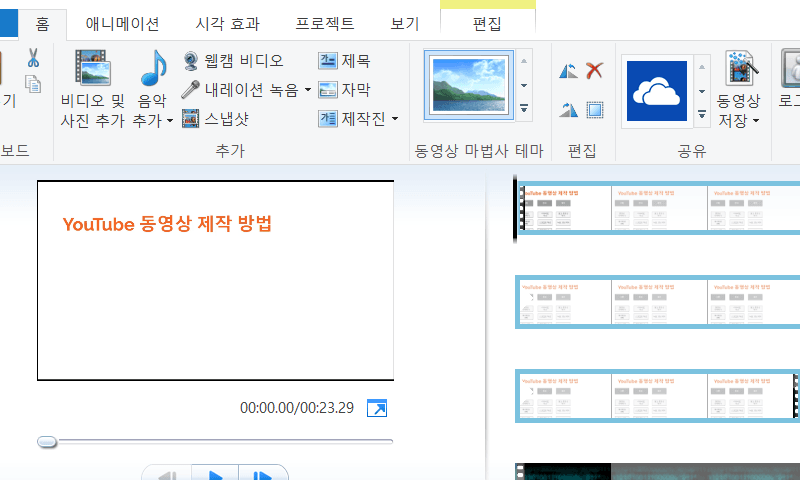Click 비디오 및 사진 추가
Image resolution: width=800 pixels, height=480 pixels.
coord(92,89)
